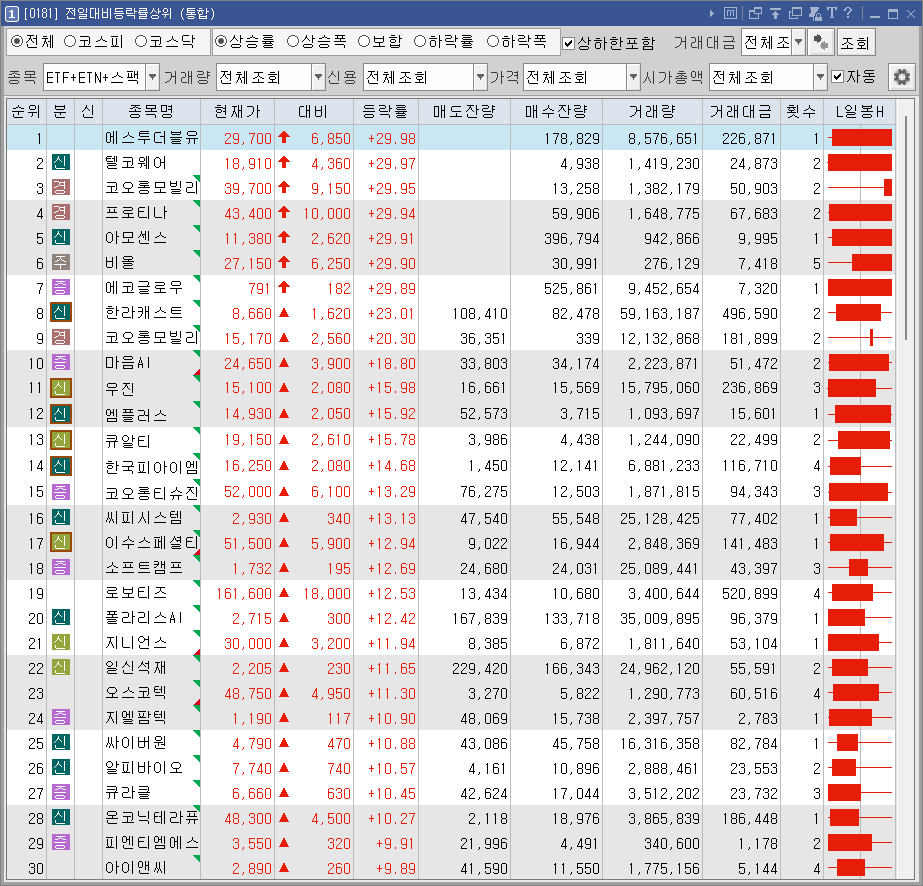The height and width of the screenshot is (886, 923).
Task: Click the 증 badge in the 지엘팜텍 row
Action: [61, 717]
